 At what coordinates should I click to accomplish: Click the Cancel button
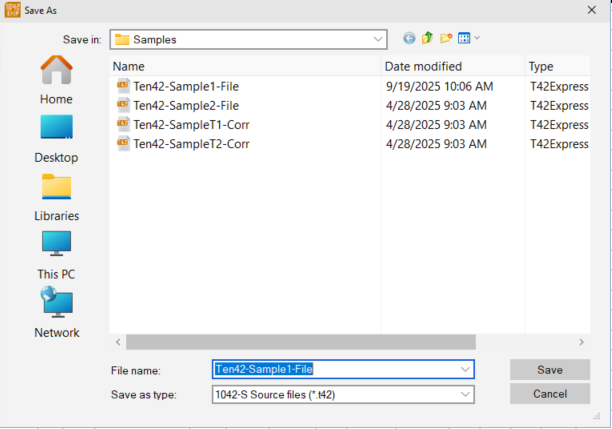(x=550, y=394)
